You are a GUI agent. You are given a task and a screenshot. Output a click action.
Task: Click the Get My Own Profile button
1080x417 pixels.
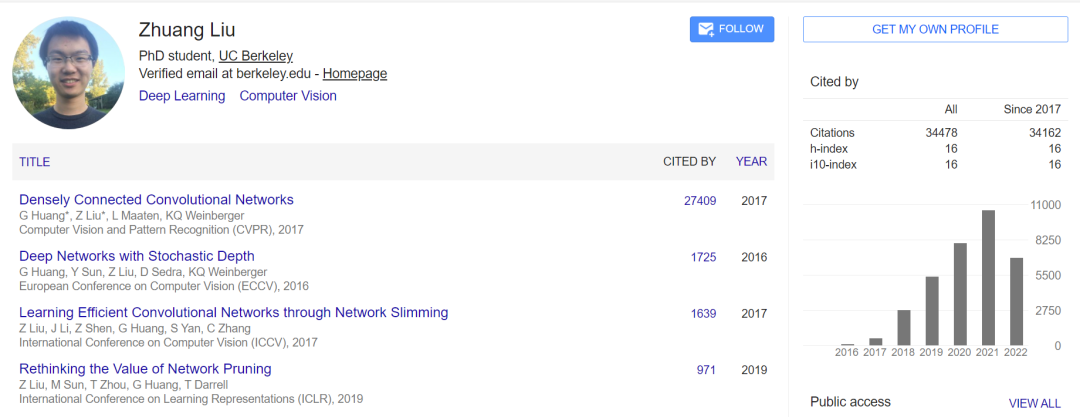click(x=935, y=29)
